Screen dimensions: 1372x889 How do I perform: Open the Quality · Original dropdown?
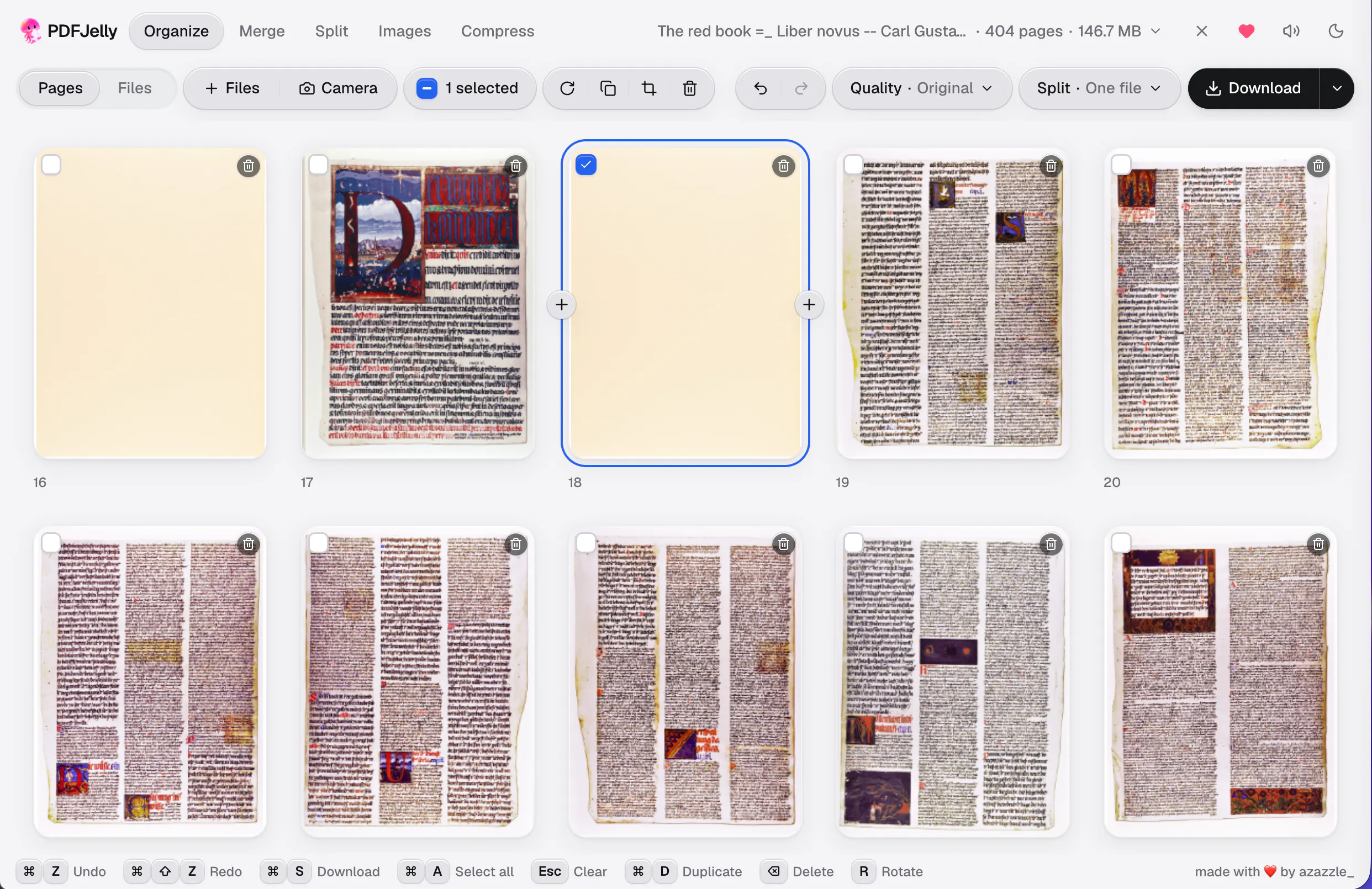coord(922,88)
